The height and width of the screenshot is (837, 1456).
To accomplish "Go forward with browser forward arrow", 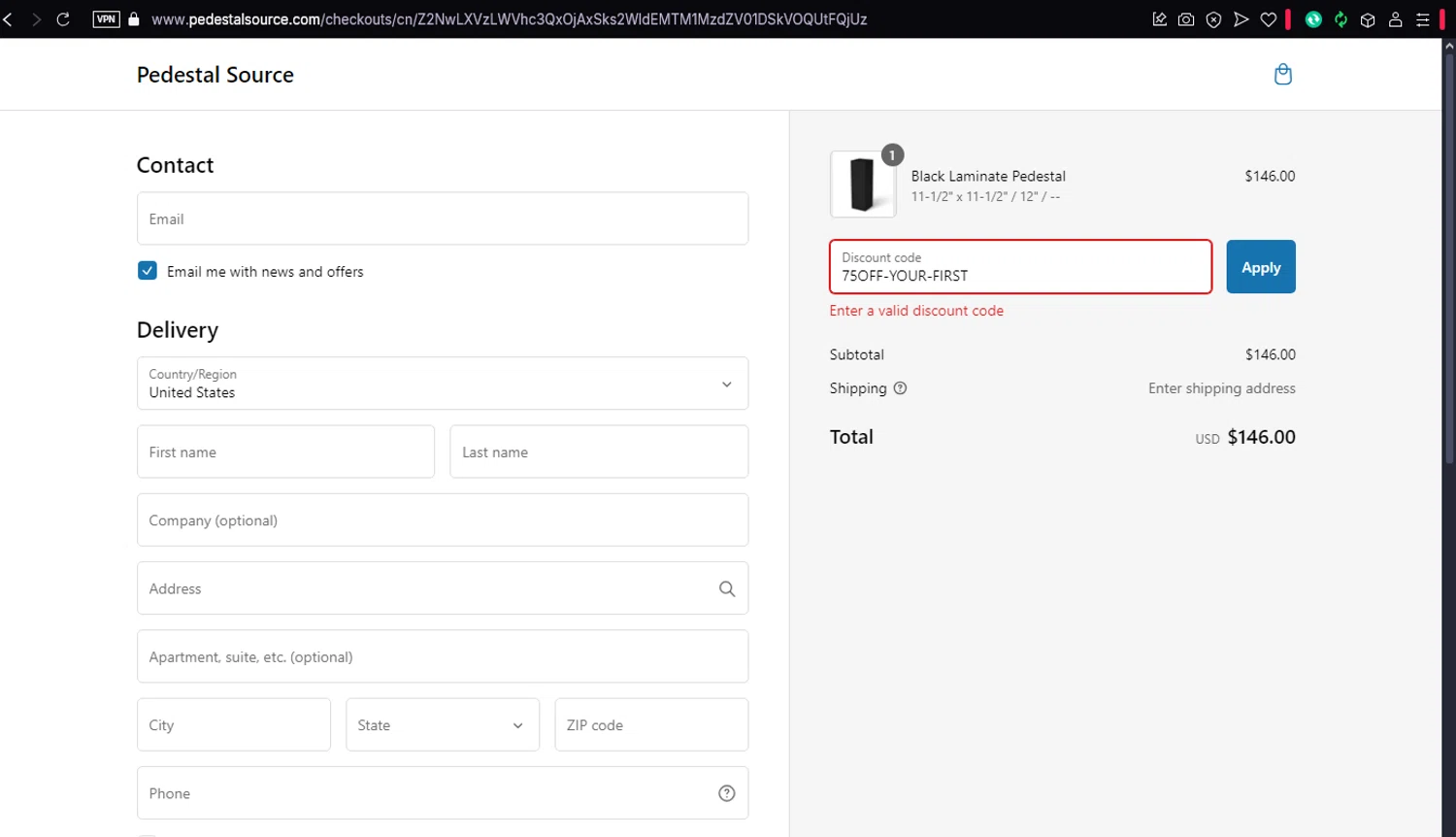I will [36, 19].
